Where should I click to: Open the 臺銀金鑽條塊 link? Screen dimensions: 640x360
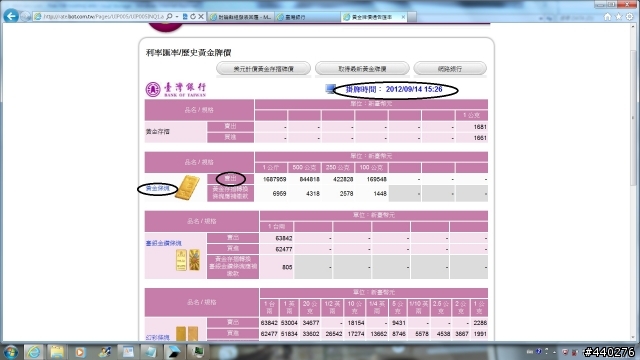pyautogui.click(x=164, y=243)
